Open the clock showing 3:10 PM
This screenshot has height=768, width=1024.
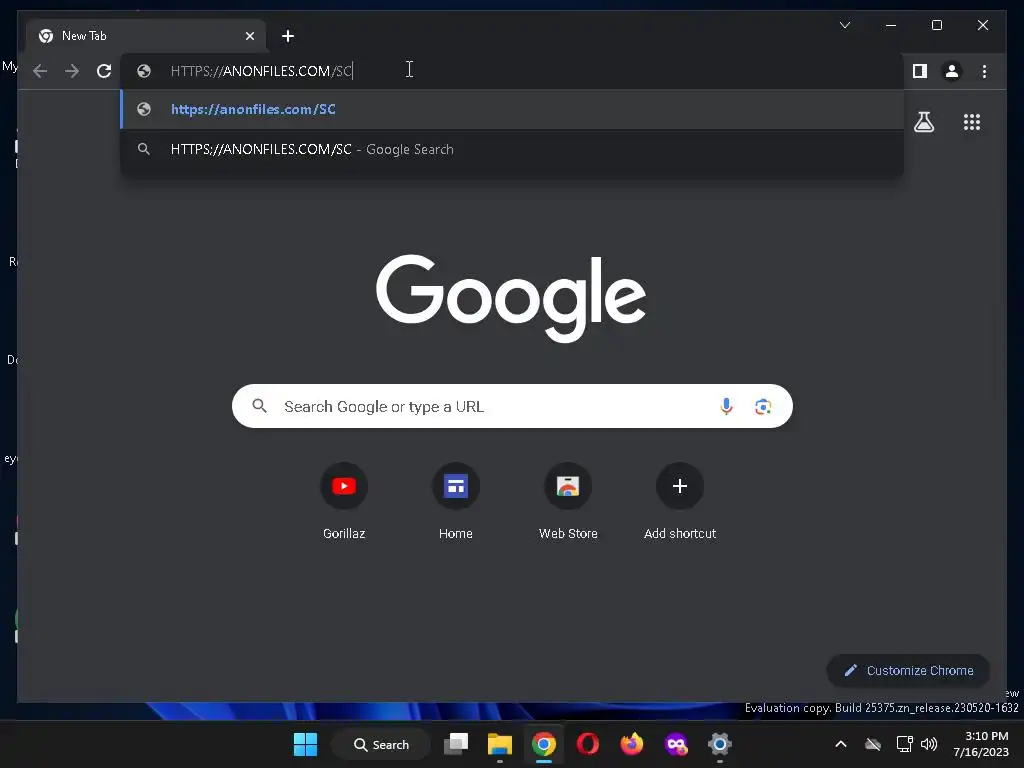click(x=981, y=744)
